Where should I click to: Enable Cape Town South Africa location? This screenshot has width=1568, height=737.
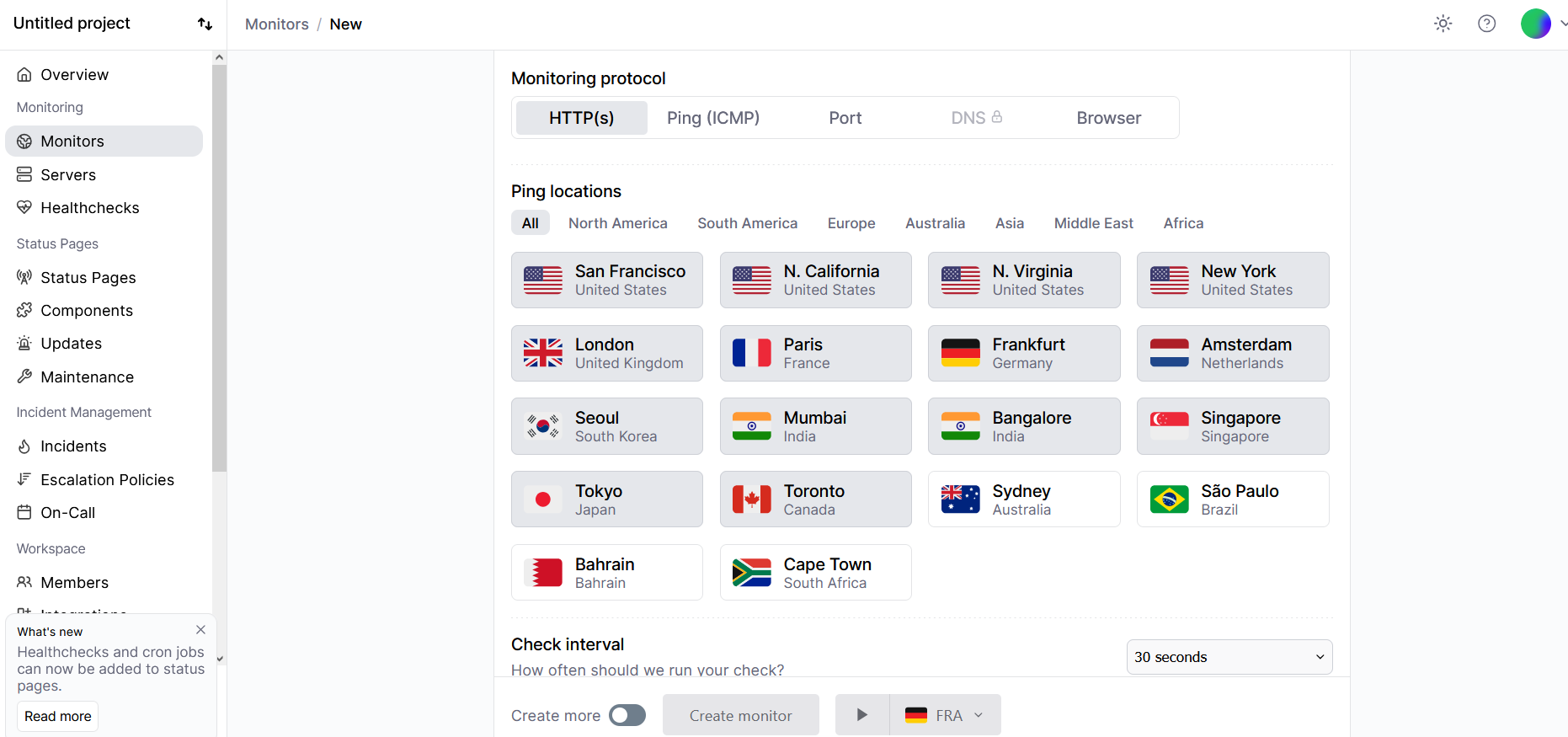pyautogui.click(x=815, y=572)
